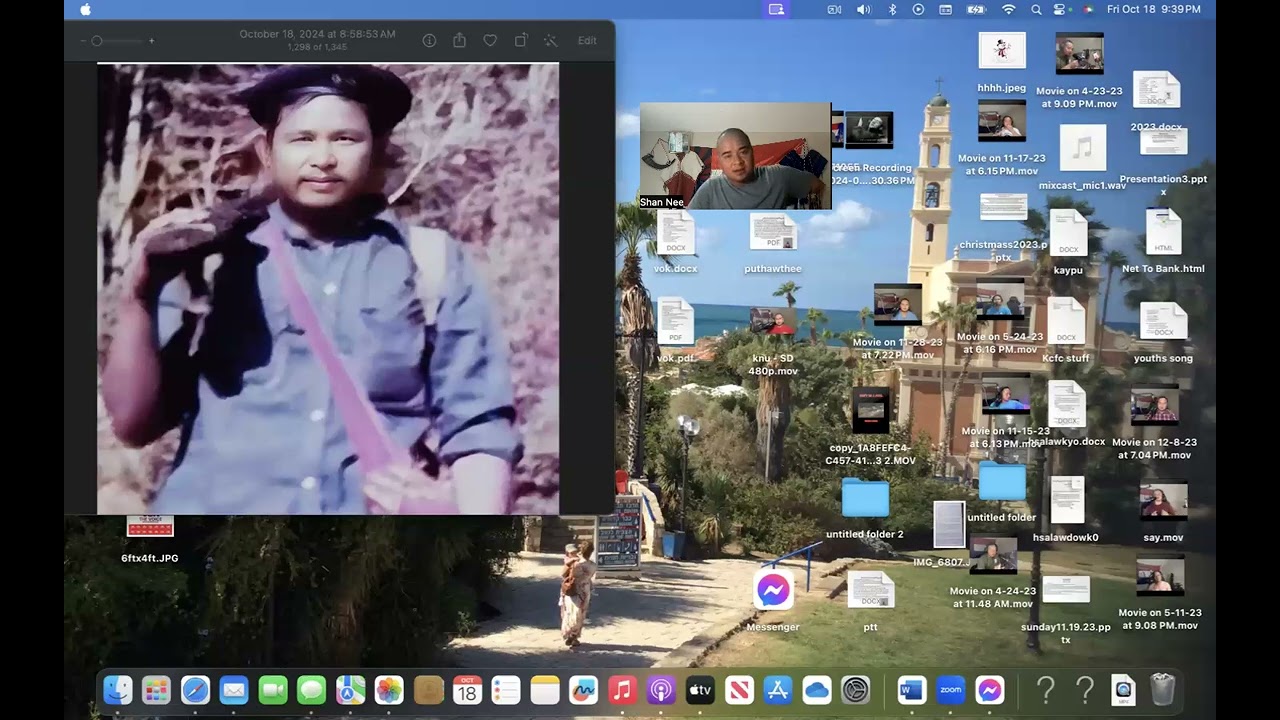Open News from the dock
This screenshot has height=720, width=1280.
(739, 690)
